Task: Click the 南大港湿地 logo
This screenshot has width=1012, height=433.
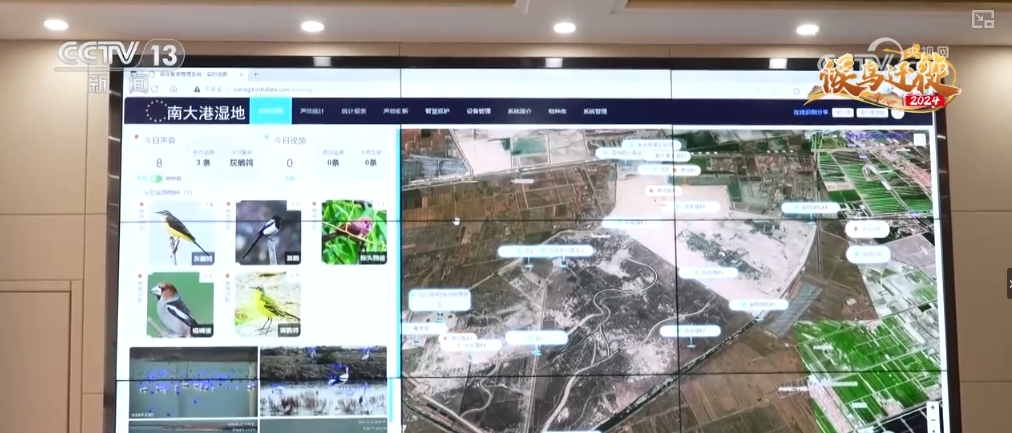Action: coord(196,112)
